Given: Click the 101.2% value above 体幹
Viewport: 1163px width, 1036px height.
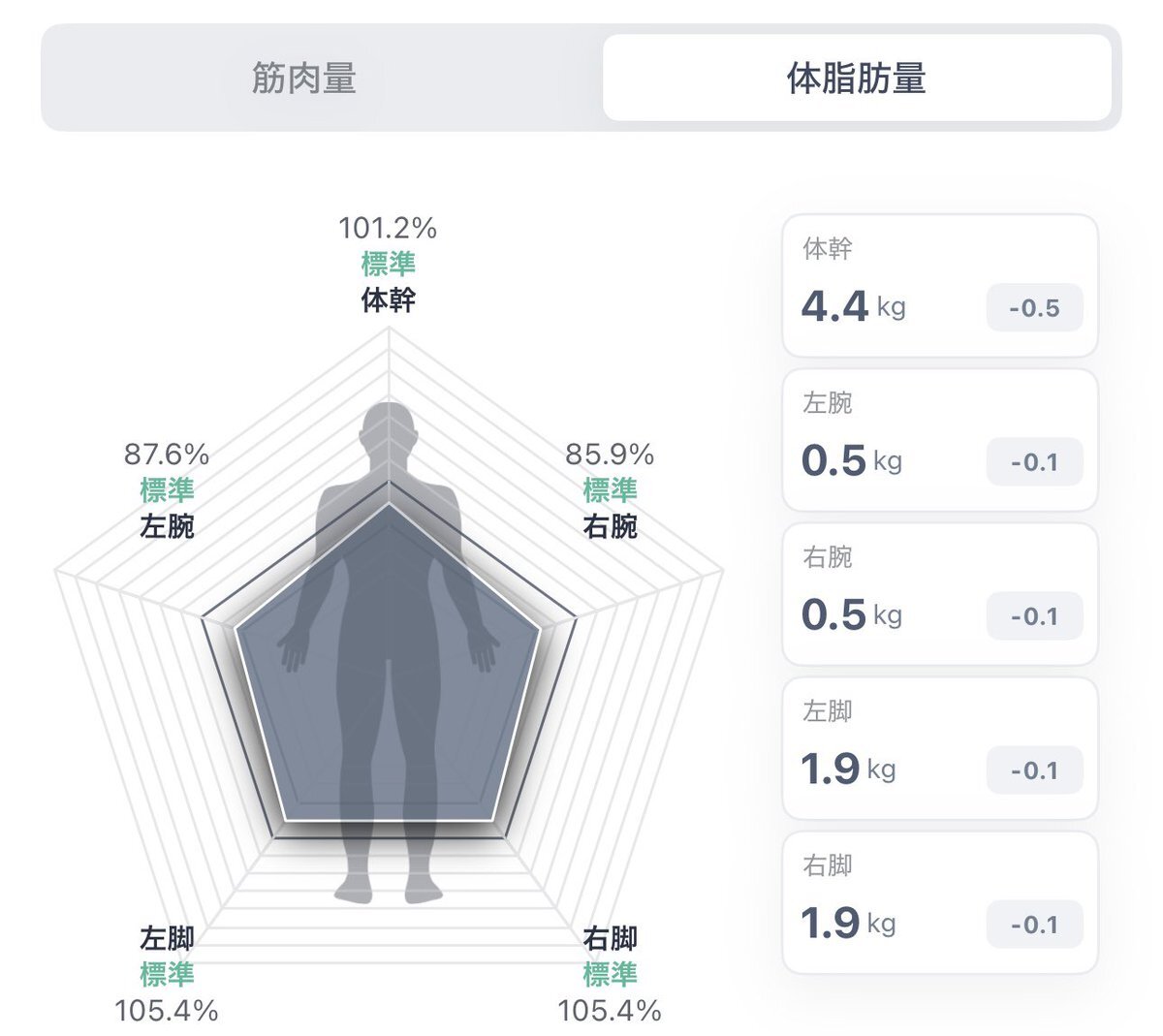Looking at the screenshot, I should (x=388, y=229).
